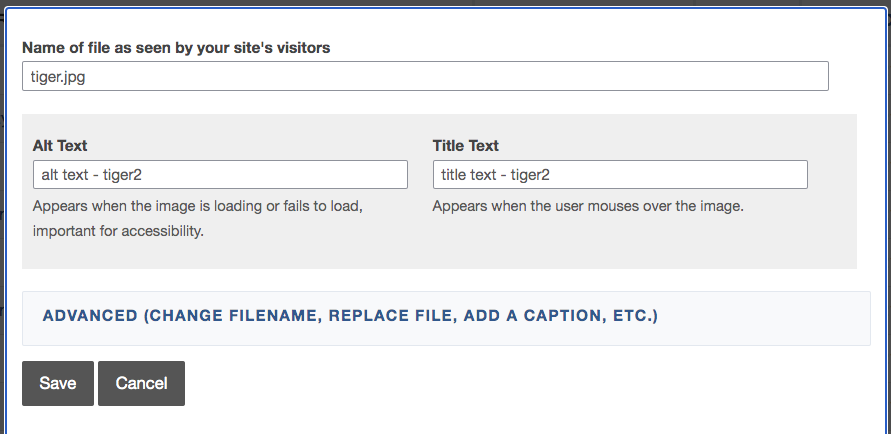Screen dimensions: 891x434
Task: Click blank right end of filename input field
Action: pos(739,76)
